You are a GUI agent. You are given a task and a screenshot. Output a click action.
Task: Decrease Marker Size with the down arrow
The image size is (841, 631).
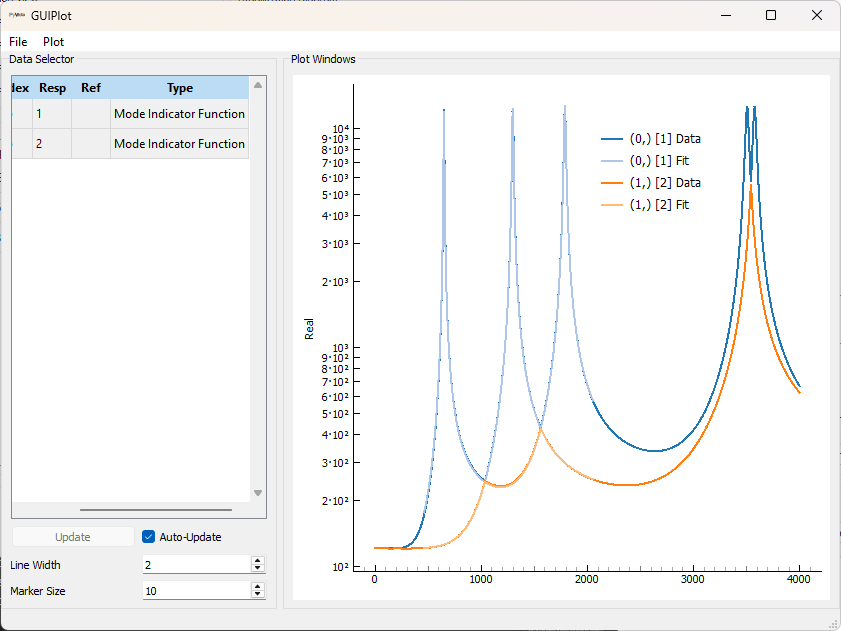[257, 595]
